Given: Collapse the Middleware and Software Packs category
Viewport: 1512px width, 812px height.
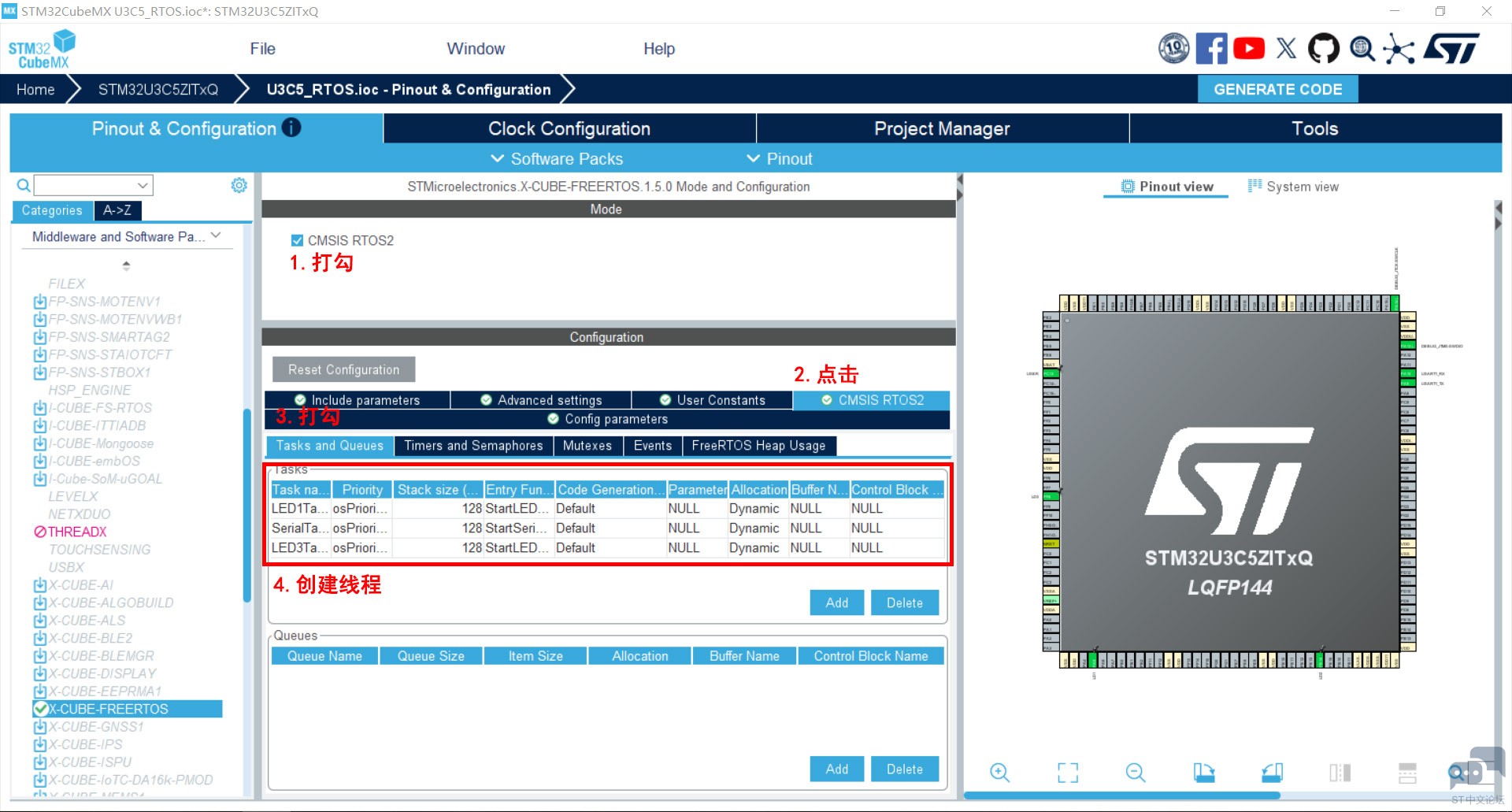Looking at the screenshot, I should tap(216, 235).
